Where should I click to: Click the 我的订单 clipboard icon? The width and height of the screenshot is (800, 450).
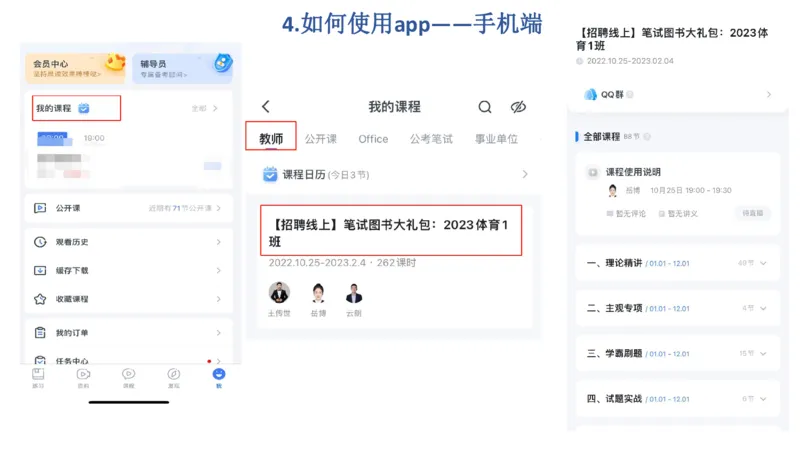[40, 333]
